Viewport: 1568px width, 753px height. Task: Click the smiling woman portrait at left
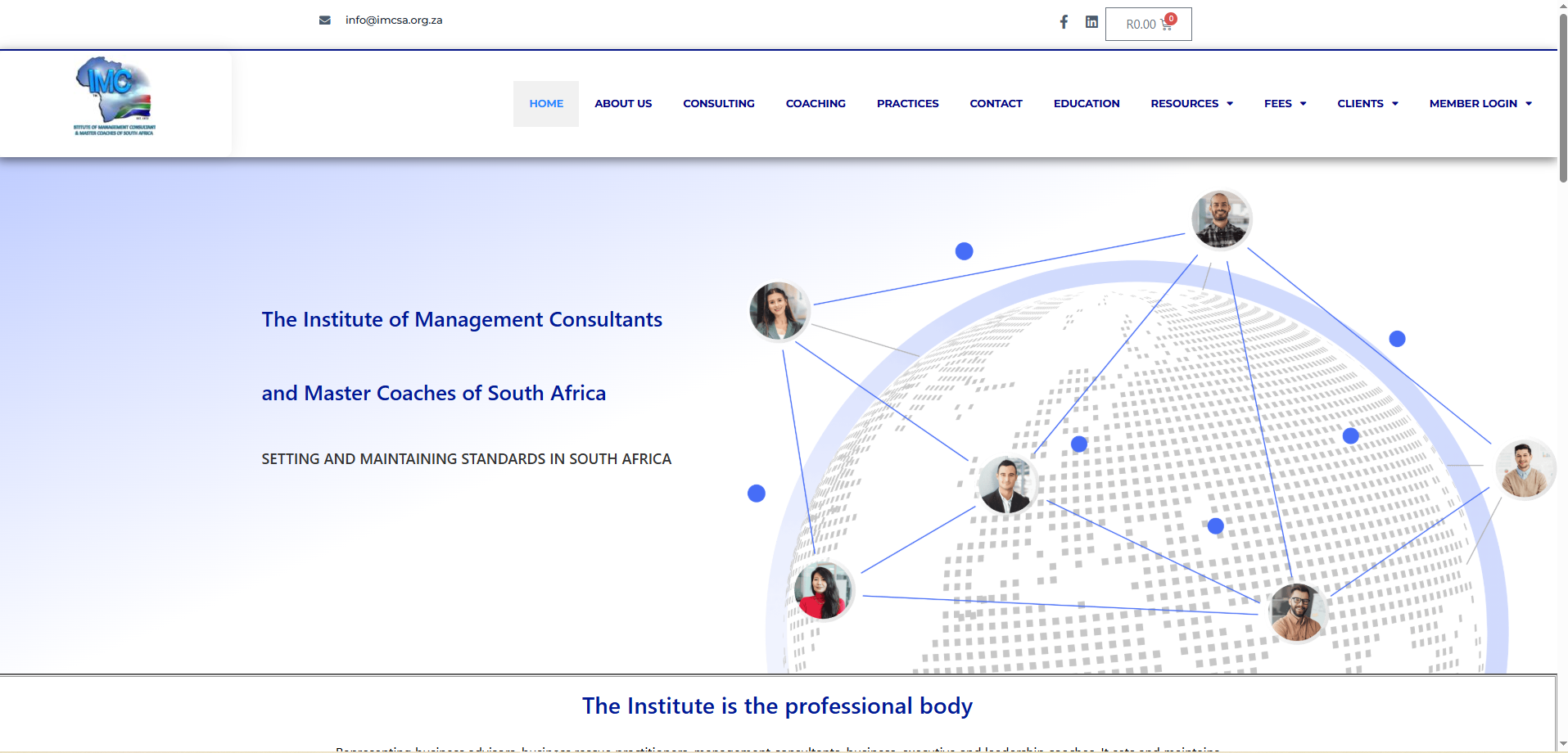click(x=779, y=311)
